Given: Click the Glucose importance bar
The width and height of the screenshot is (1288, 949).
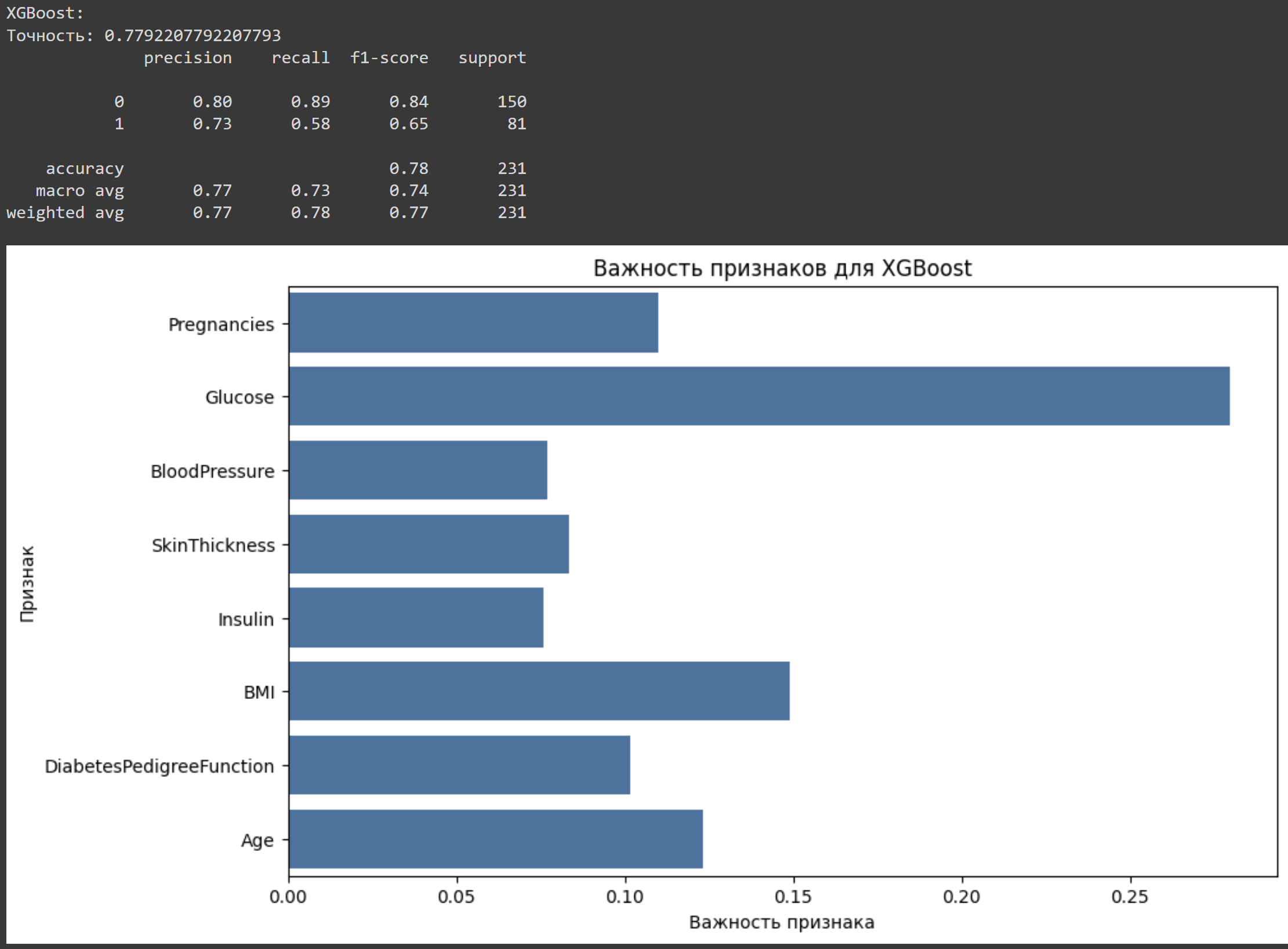Looking at the screenshot, I should 759,396.
